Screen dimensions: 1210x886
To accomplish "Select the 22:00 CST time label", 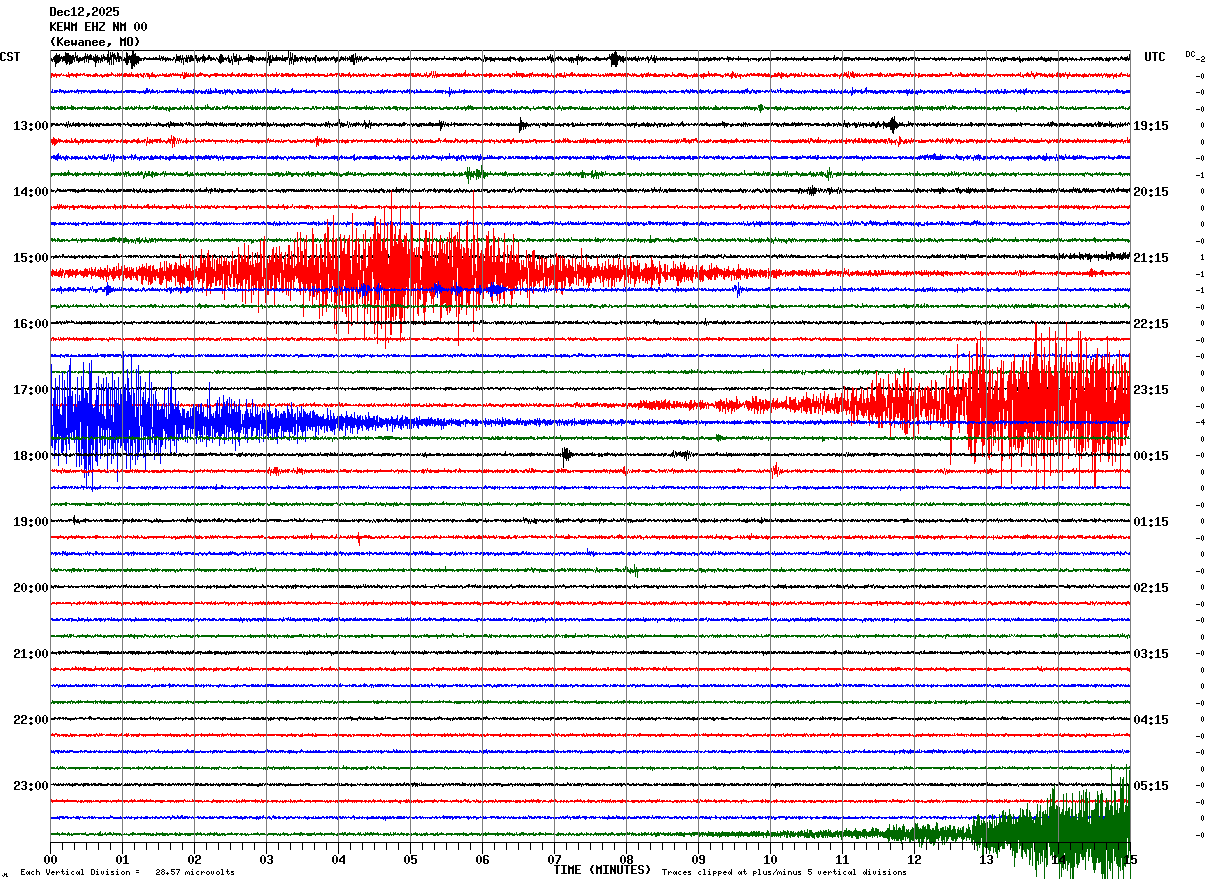I will click(x=30, y=720).
